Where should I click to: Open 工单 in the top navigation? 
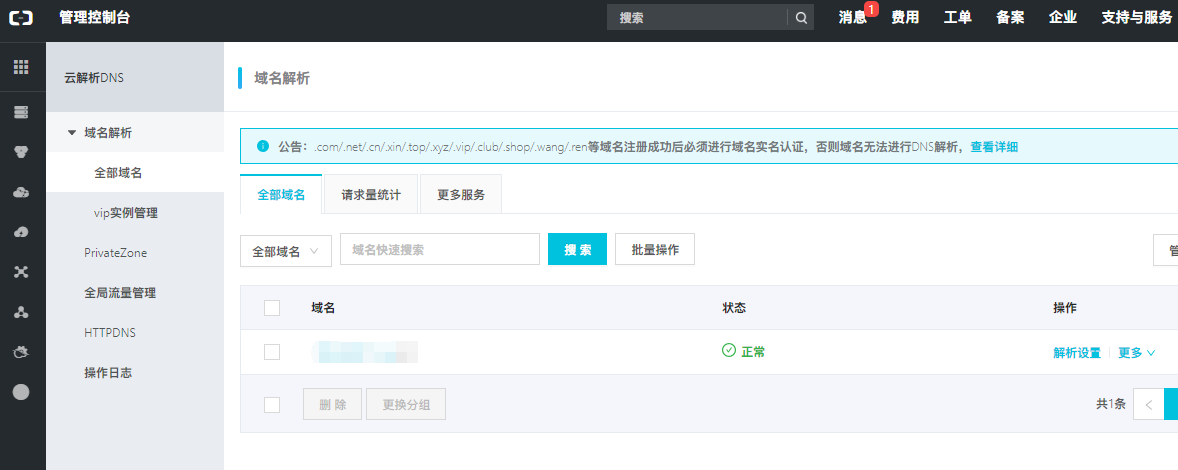pyautogui.click(x=958, y=18)
